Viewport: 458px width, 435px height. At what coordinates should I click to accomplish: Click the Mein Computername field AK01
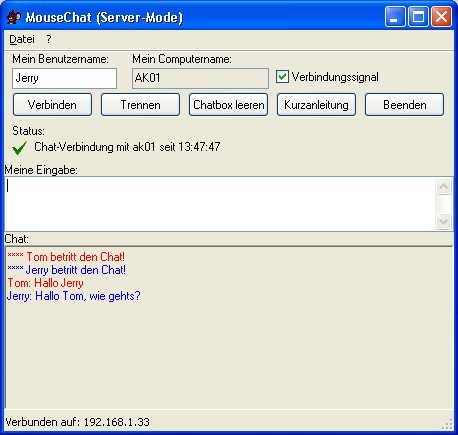200,78
